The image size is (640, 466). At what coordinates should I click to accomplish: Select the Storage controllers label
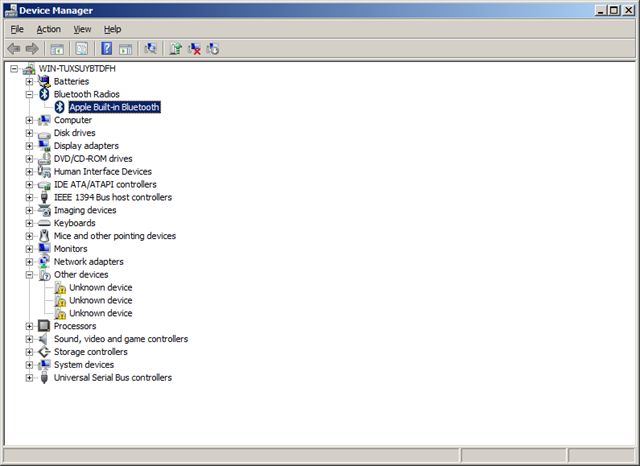[x=91, y=352]
